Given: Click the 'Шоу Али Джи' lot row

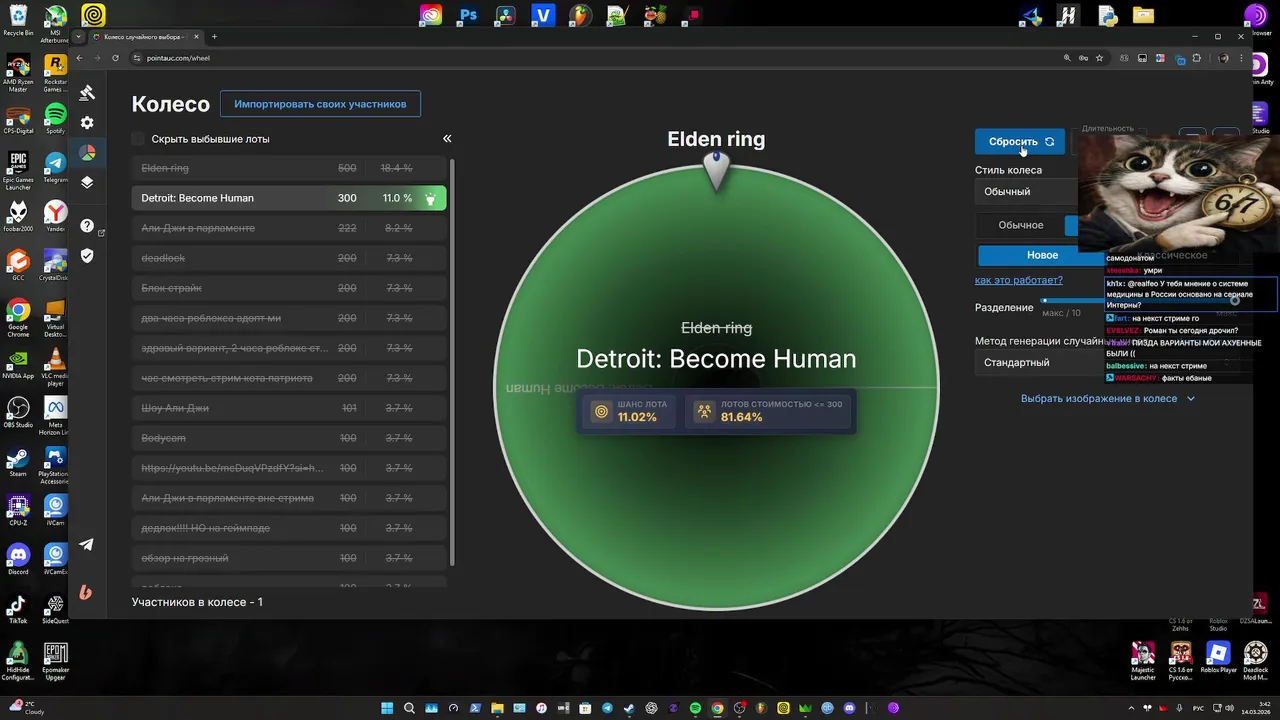Looking at the screenshot, I should click(x=289, y=408).
